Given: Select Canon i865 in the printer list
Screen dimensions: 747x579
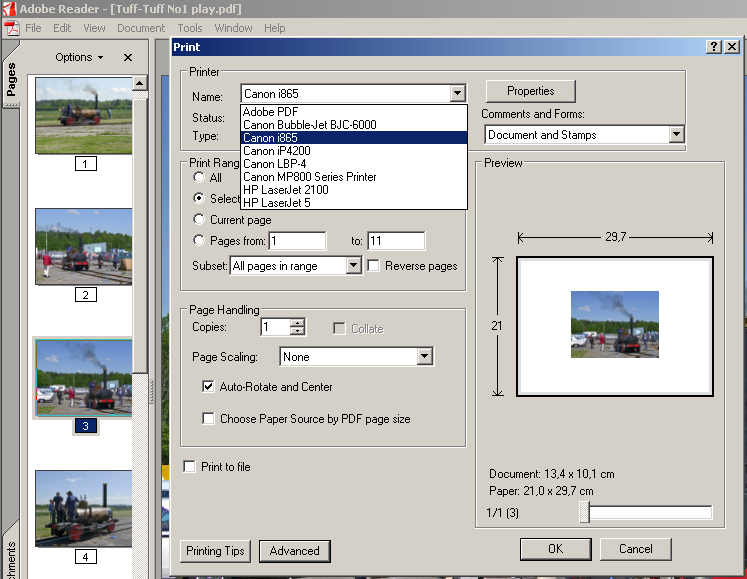Looking at the screenshot, I should point(353,138).
